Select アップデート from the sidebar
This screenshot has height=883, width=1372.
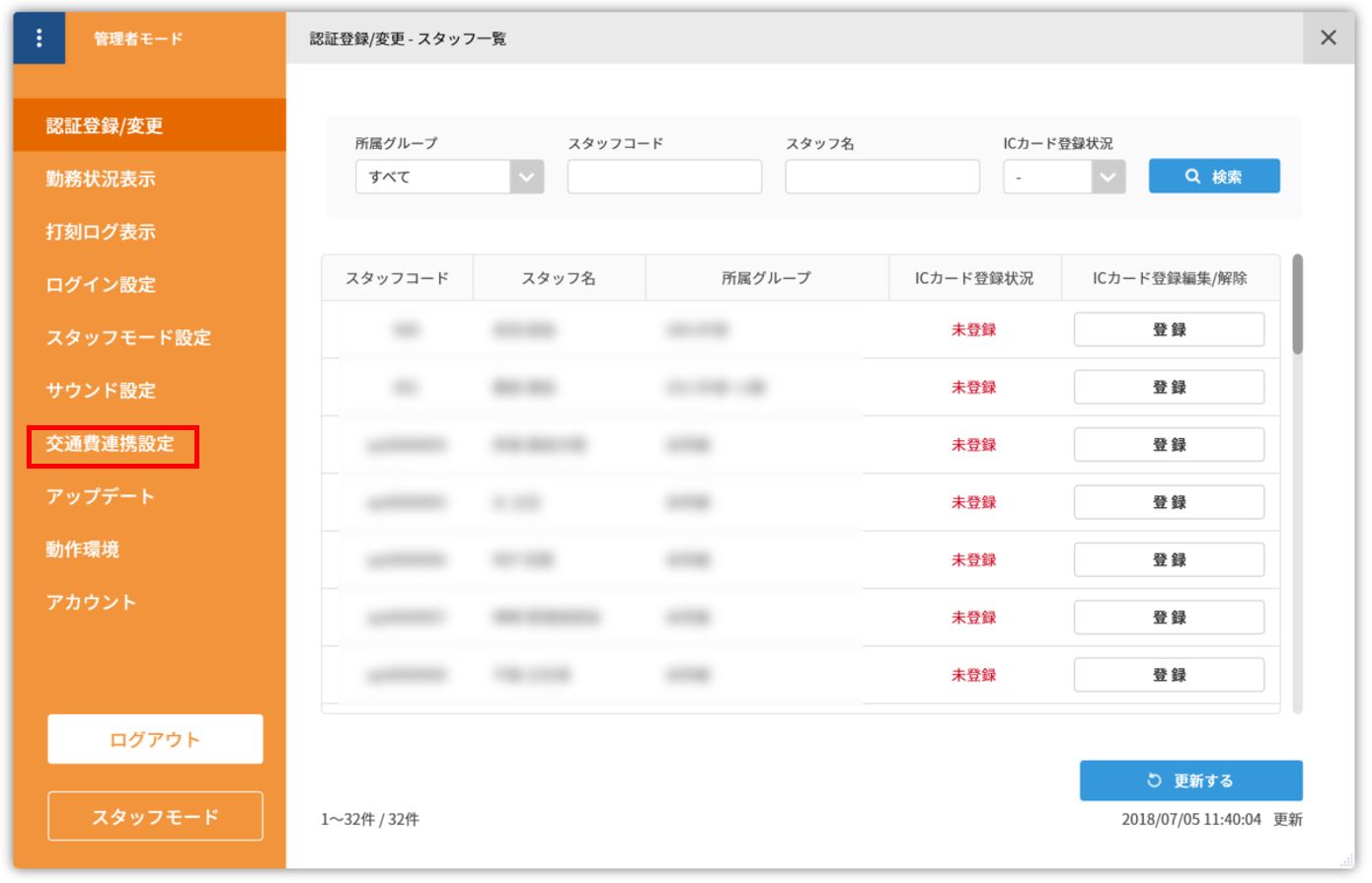coord(101,496)
